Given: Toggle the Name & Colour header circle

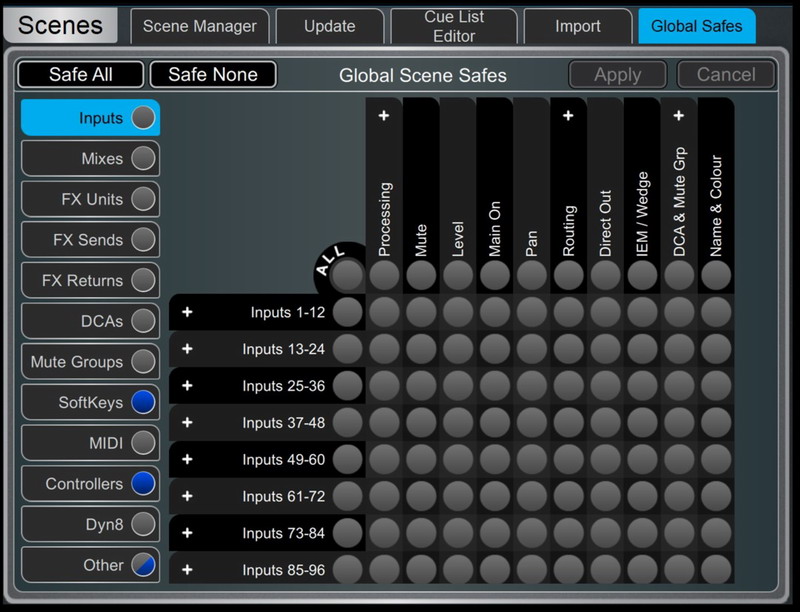Looking at the screenshot, I should [x=716, y=275].
